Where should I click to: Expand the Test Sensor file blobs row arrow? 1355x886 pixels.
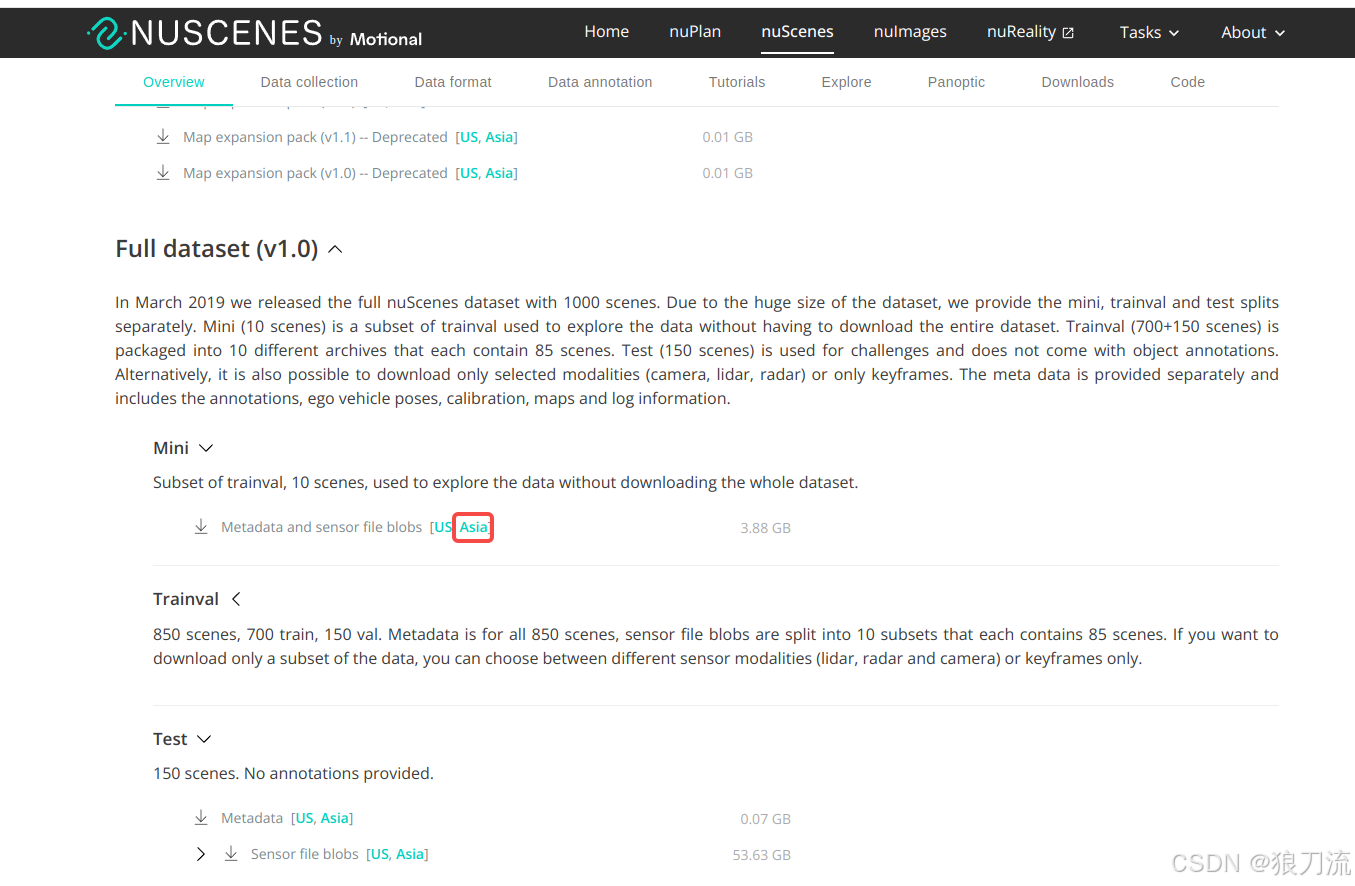pyautogui.click(x=201, y=854)
